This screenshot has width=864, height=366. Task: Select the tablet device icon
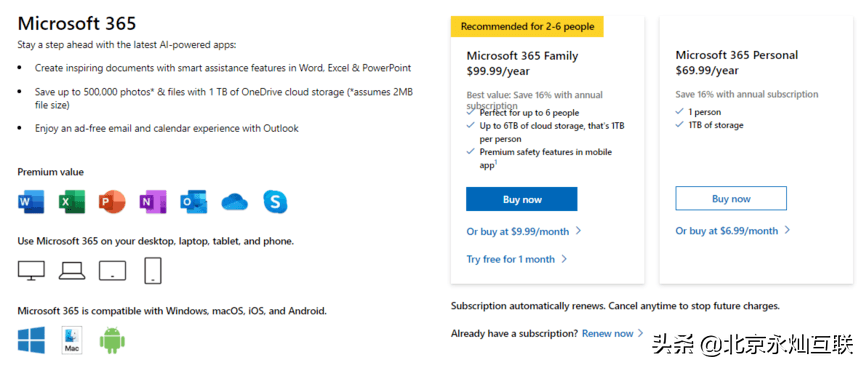point(112,271)
